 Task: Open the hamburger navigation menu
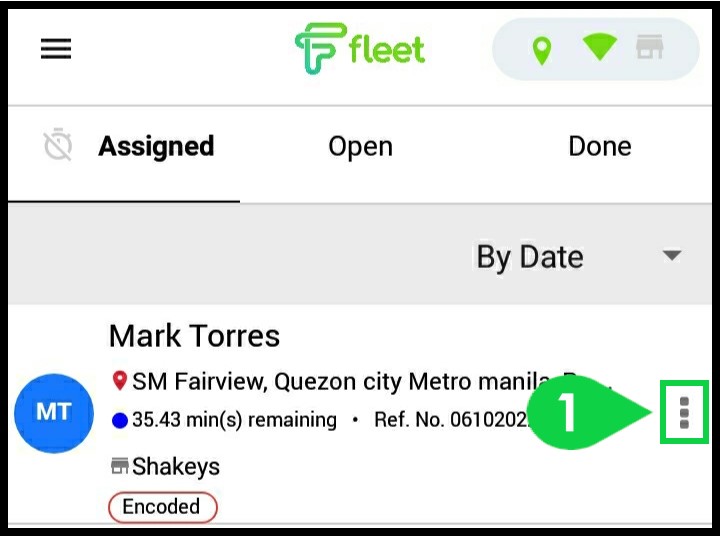pos(56,49)
